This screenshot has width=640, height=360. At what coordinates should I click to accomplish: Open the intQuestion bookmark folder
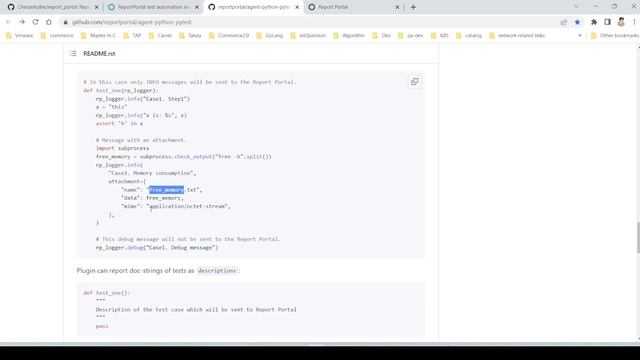pos(308,36)
